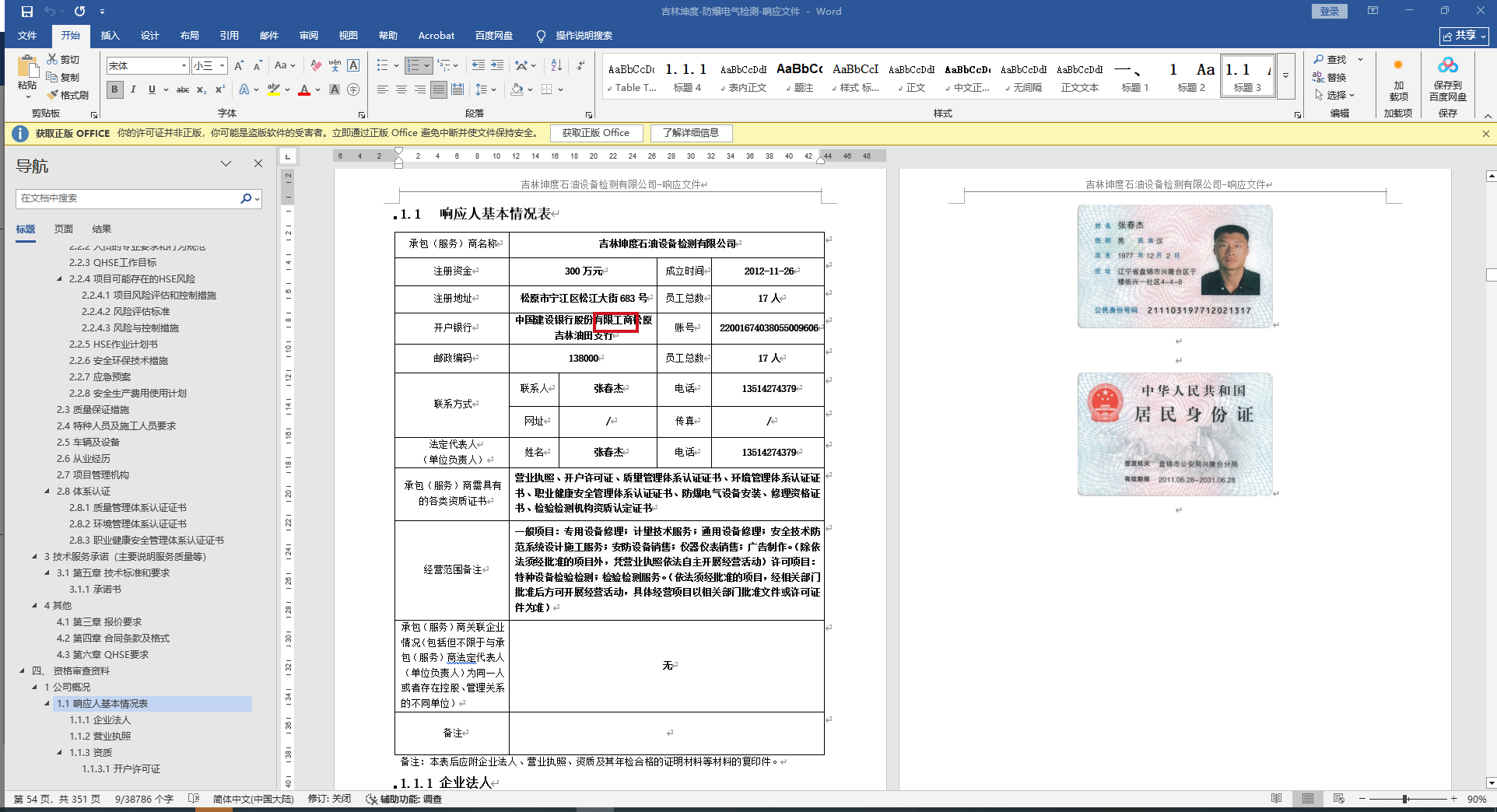Click the Replace (替换) button

click(1329, 77)
